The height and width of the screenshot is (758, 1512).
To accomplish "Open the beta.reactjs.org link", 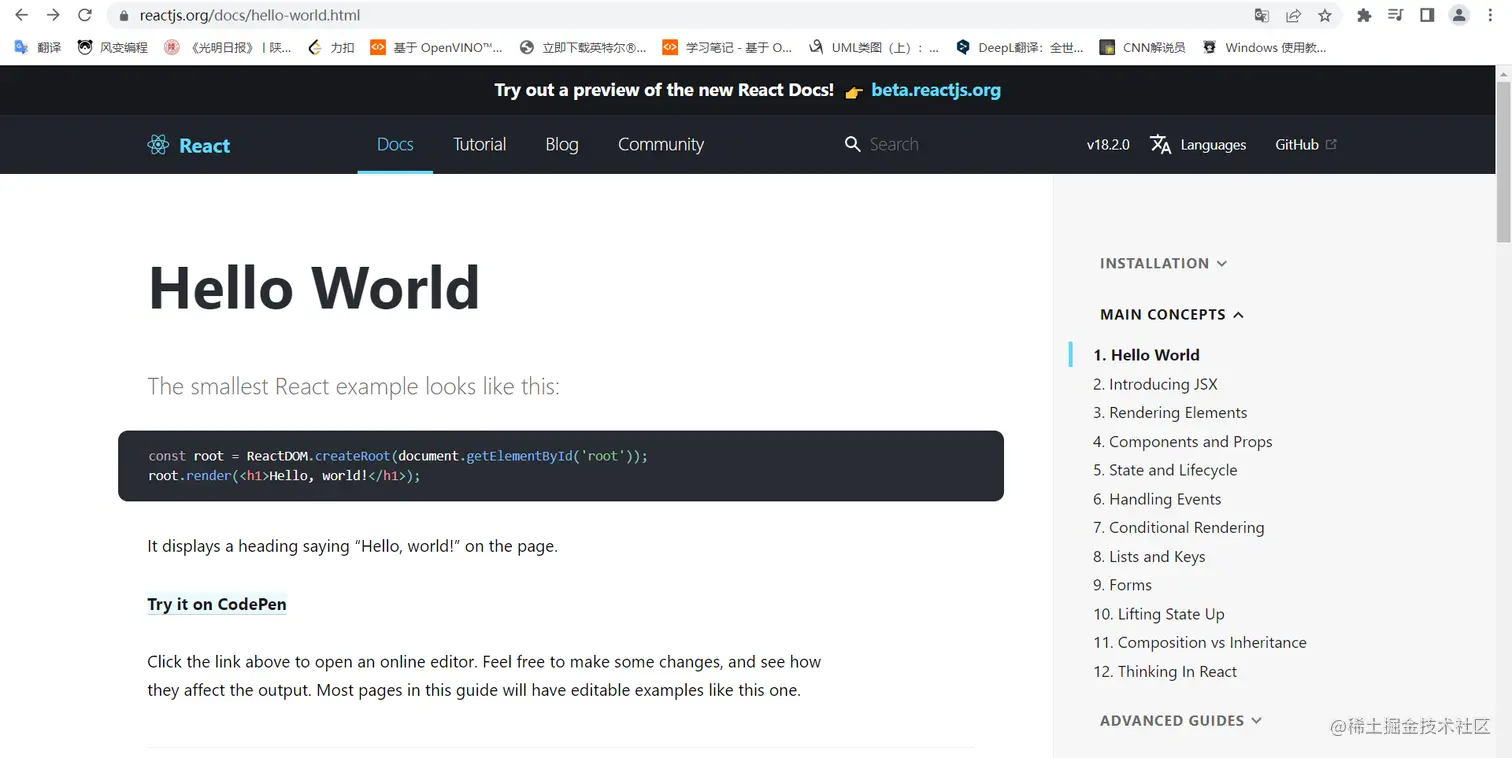I will click(x=936, y=90).
